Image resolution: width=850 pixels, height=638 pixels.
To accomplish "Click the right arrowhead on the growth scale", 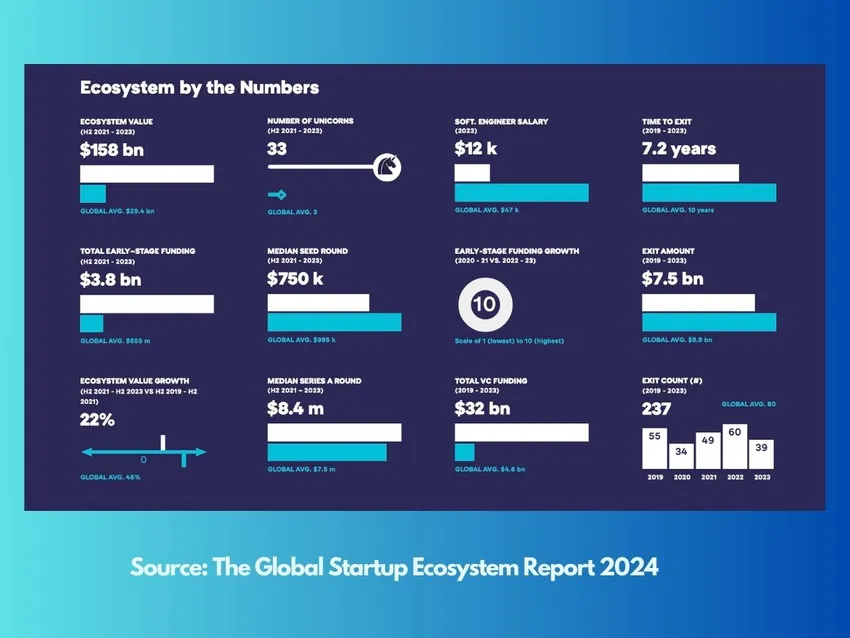I will pos(202,452).
